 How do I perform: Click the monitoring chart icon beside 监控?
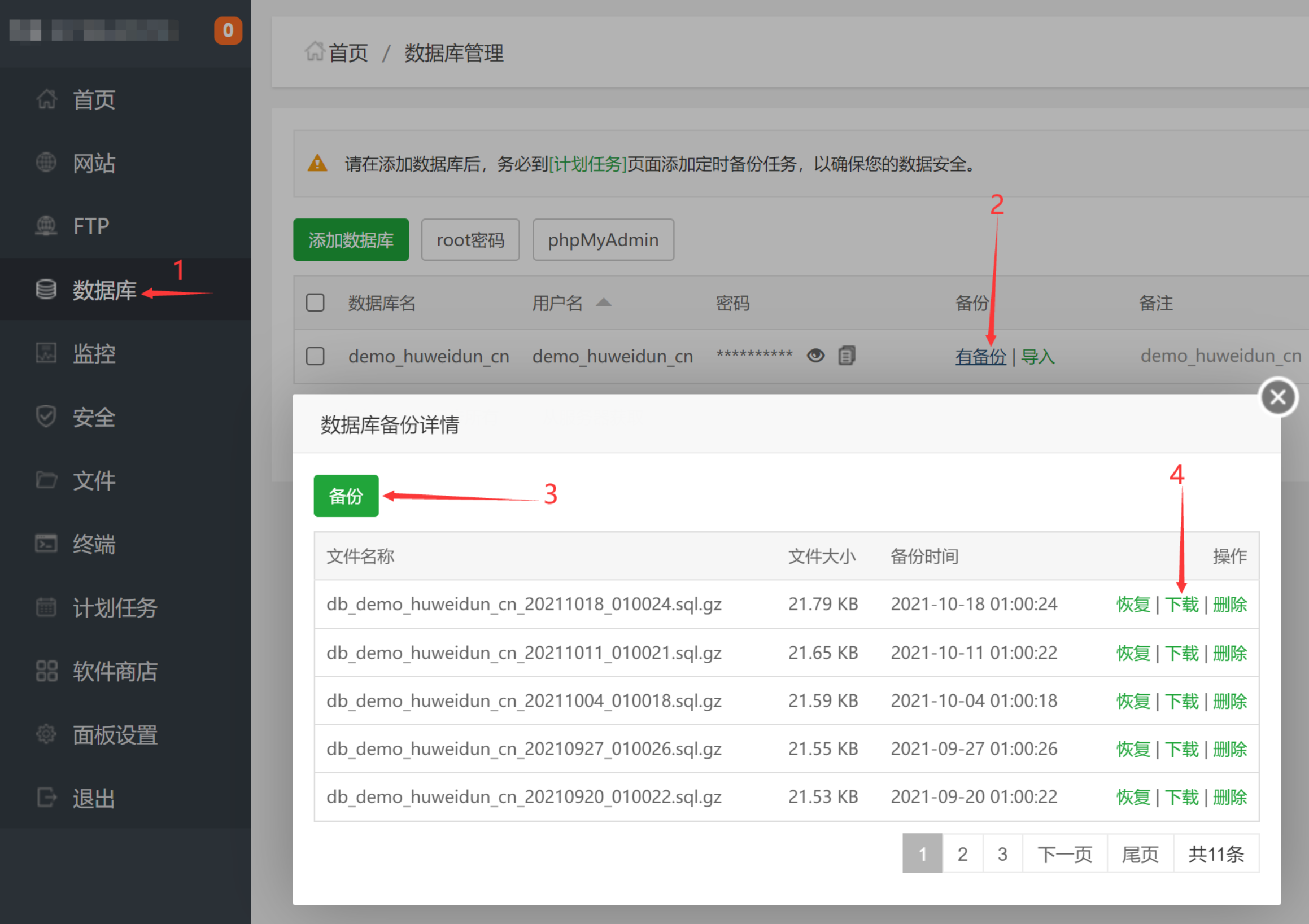[47, 353]
